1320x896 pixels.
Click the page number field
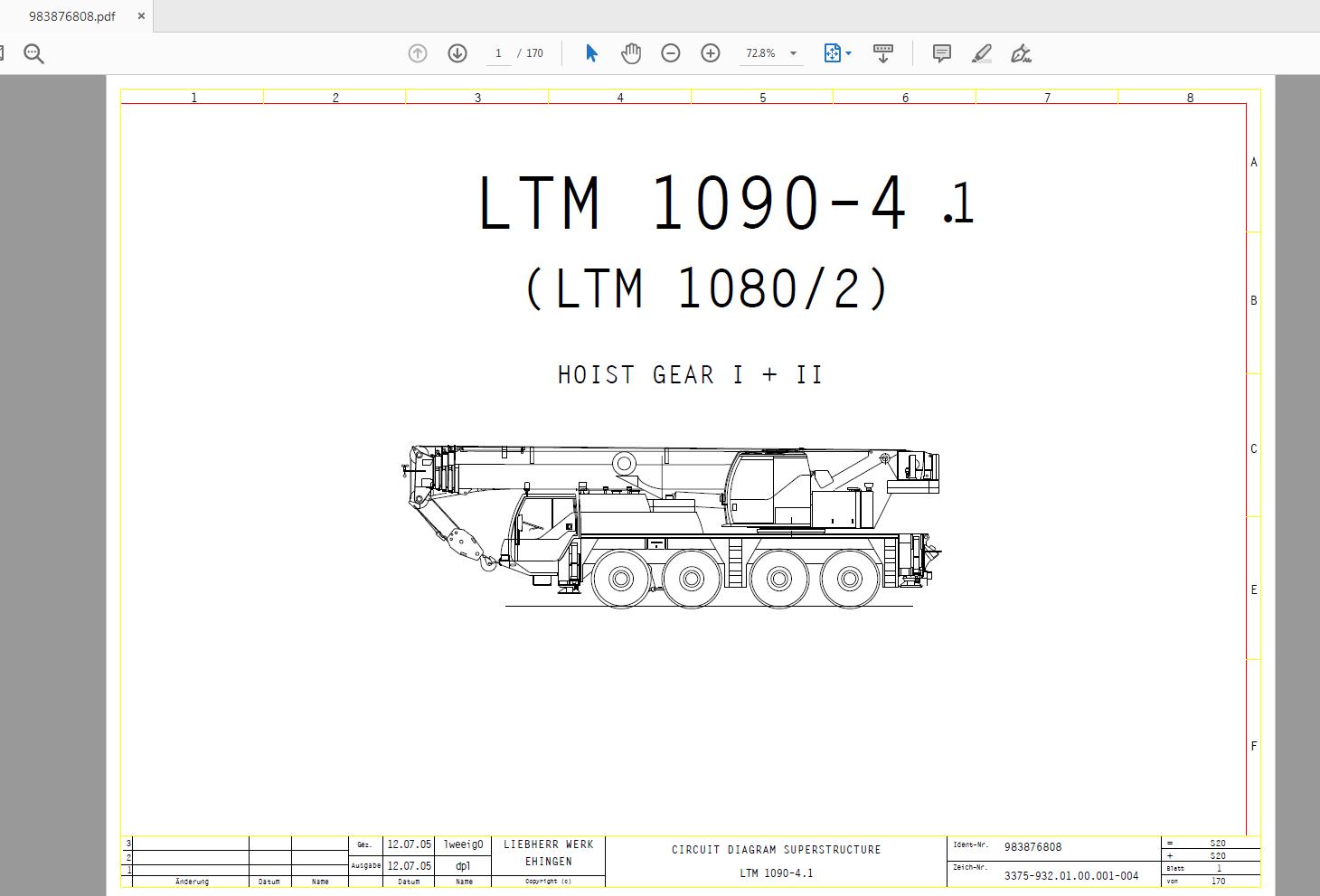(497, 53)
